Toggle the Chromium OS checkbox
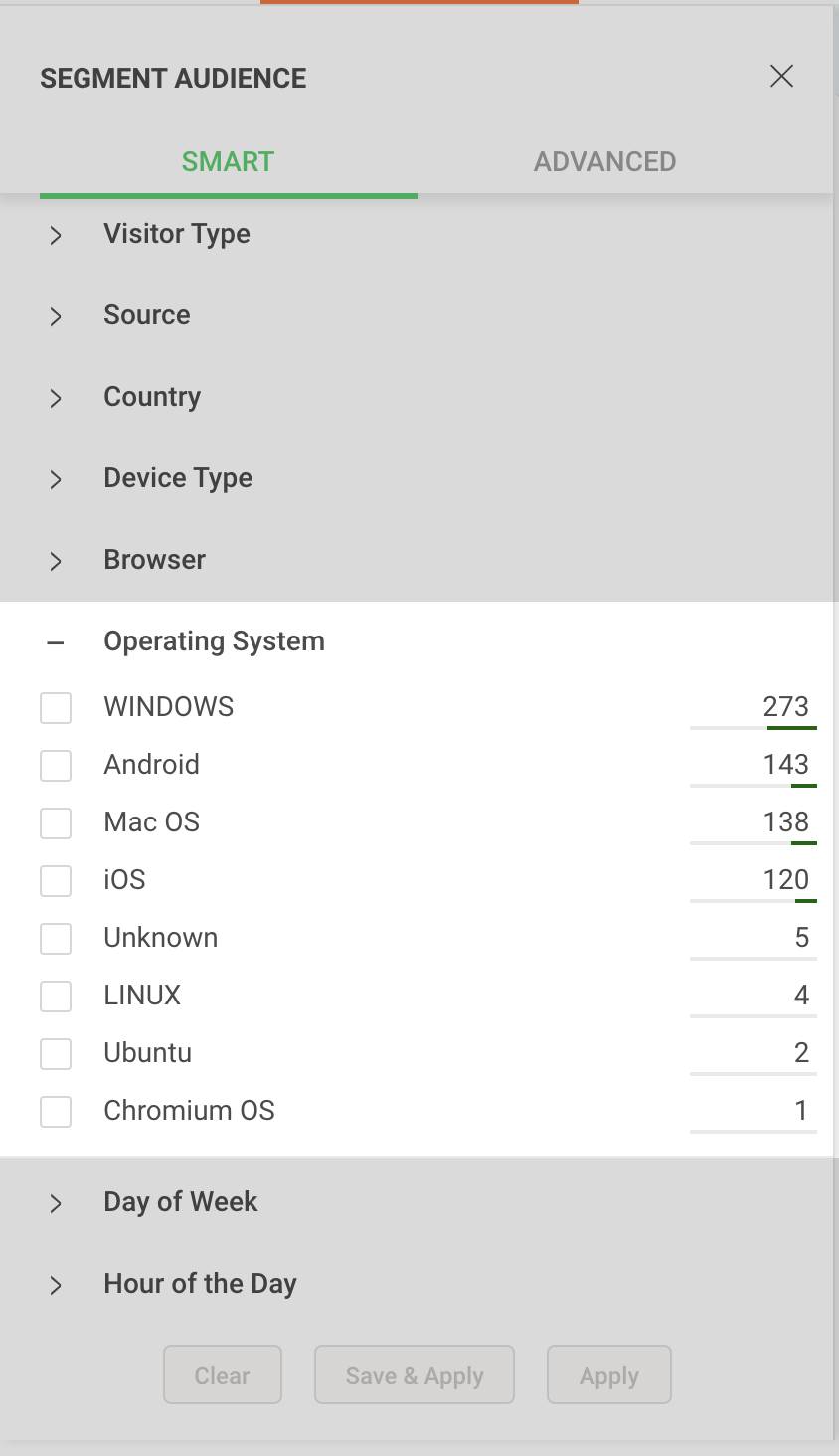This screenshot has height=1456, width=839. (x=56, y=1112)
